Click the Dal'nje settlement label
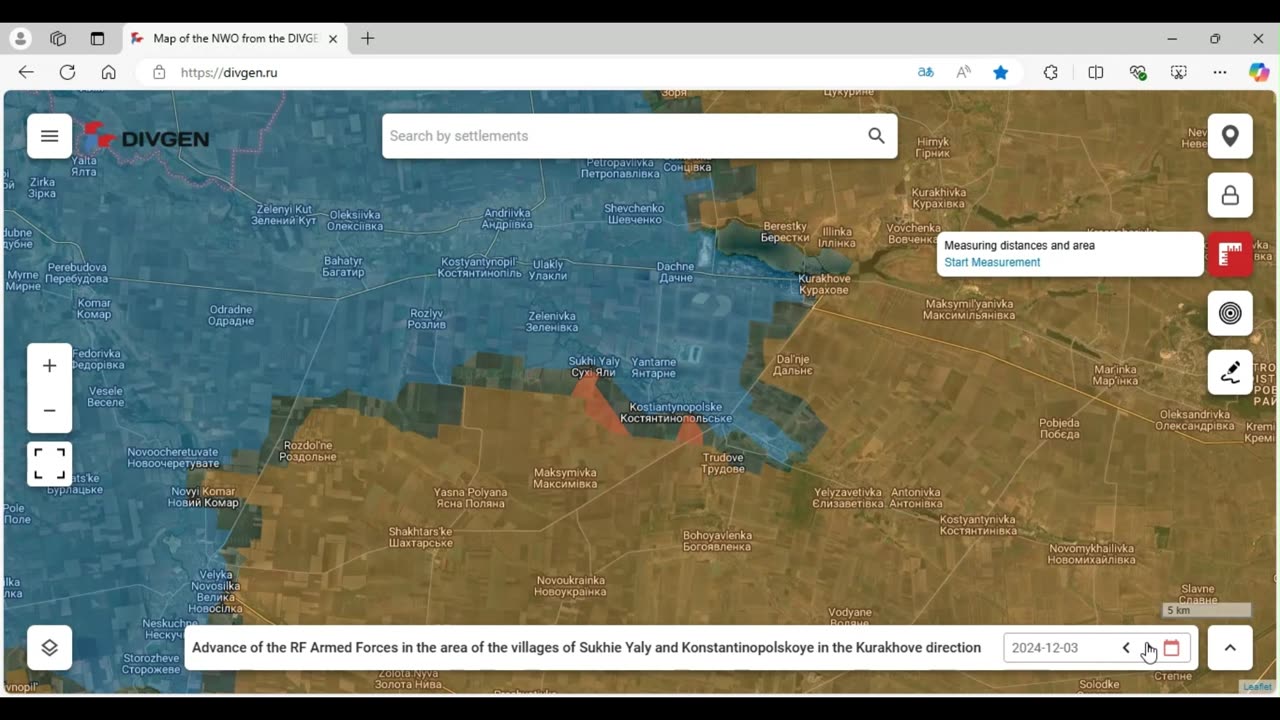 [x=793, y=364]
